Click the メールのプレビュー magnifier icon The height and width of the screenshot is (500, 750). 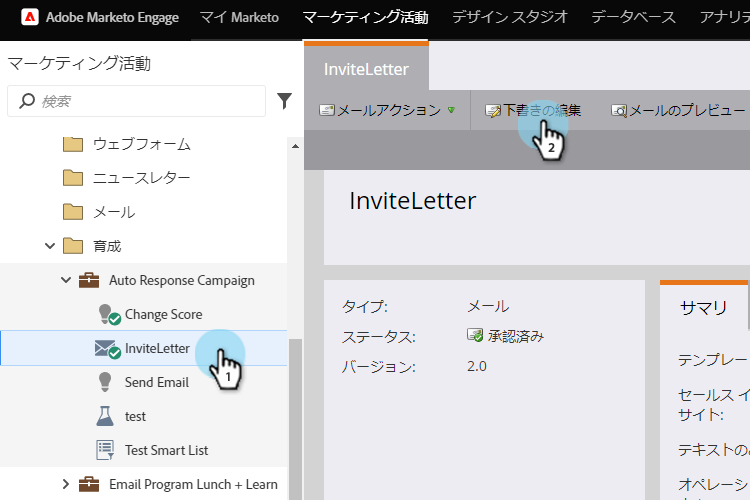(619, 111)
